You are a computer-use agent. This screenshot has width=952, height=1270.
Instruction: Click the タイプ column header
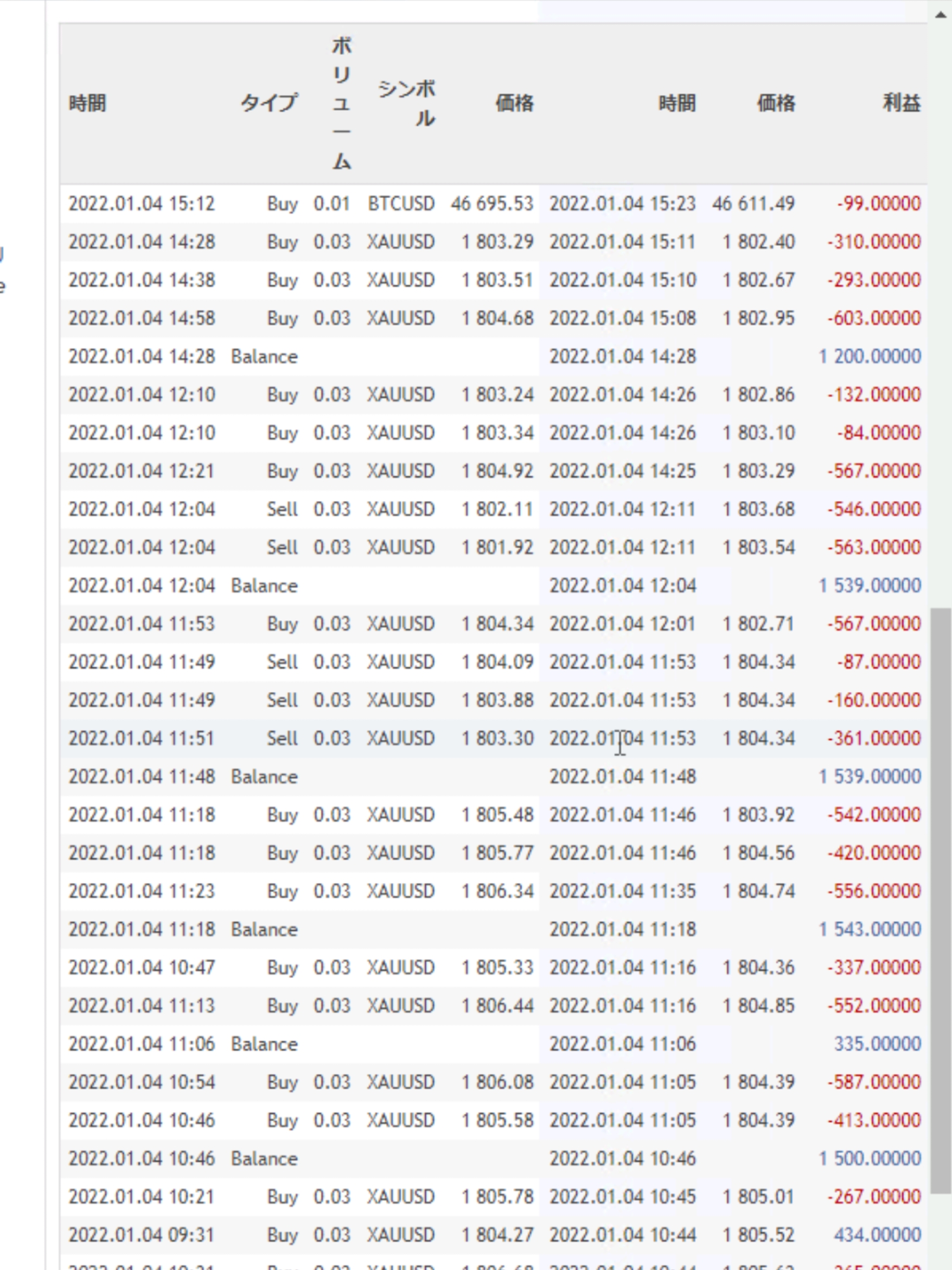pyautogui.click(x=269, y=103)
